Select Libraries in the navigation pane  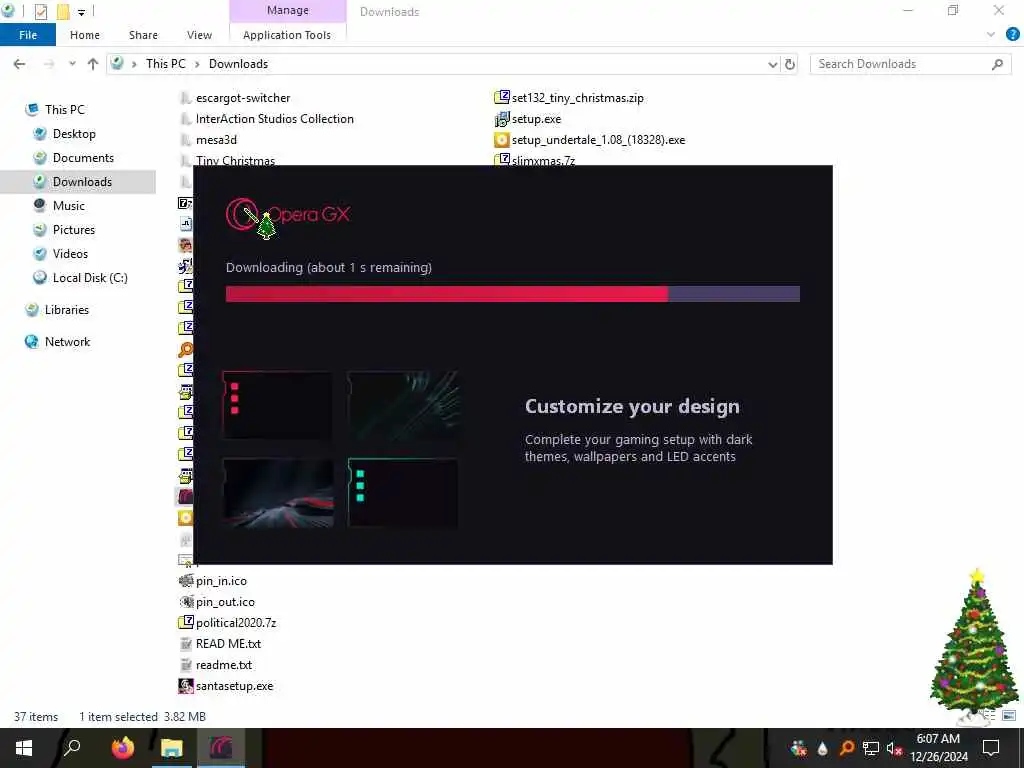pos(67,310)
